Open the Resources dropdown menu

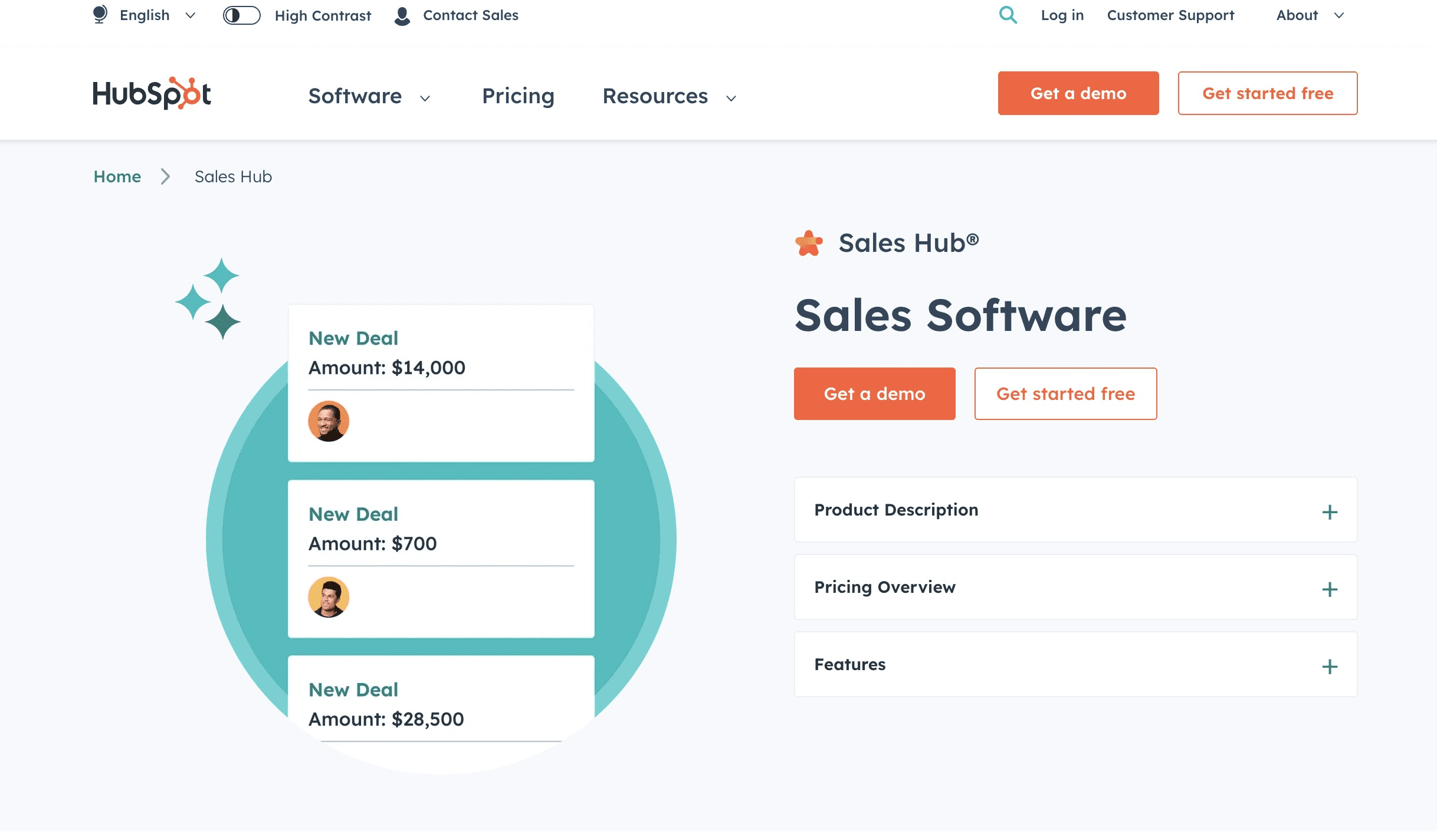pyautogui.click(x=667, y=96)
